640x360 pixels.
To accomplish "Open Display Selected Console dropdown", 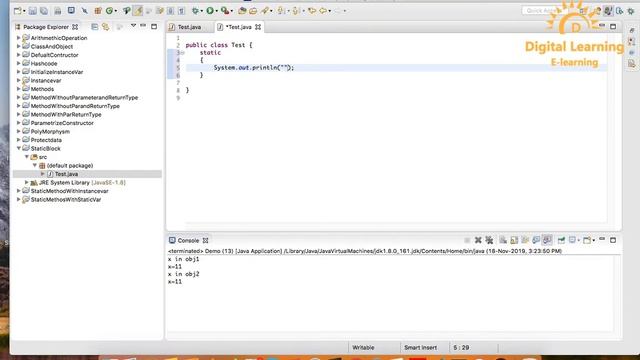I will pos(579,240).
